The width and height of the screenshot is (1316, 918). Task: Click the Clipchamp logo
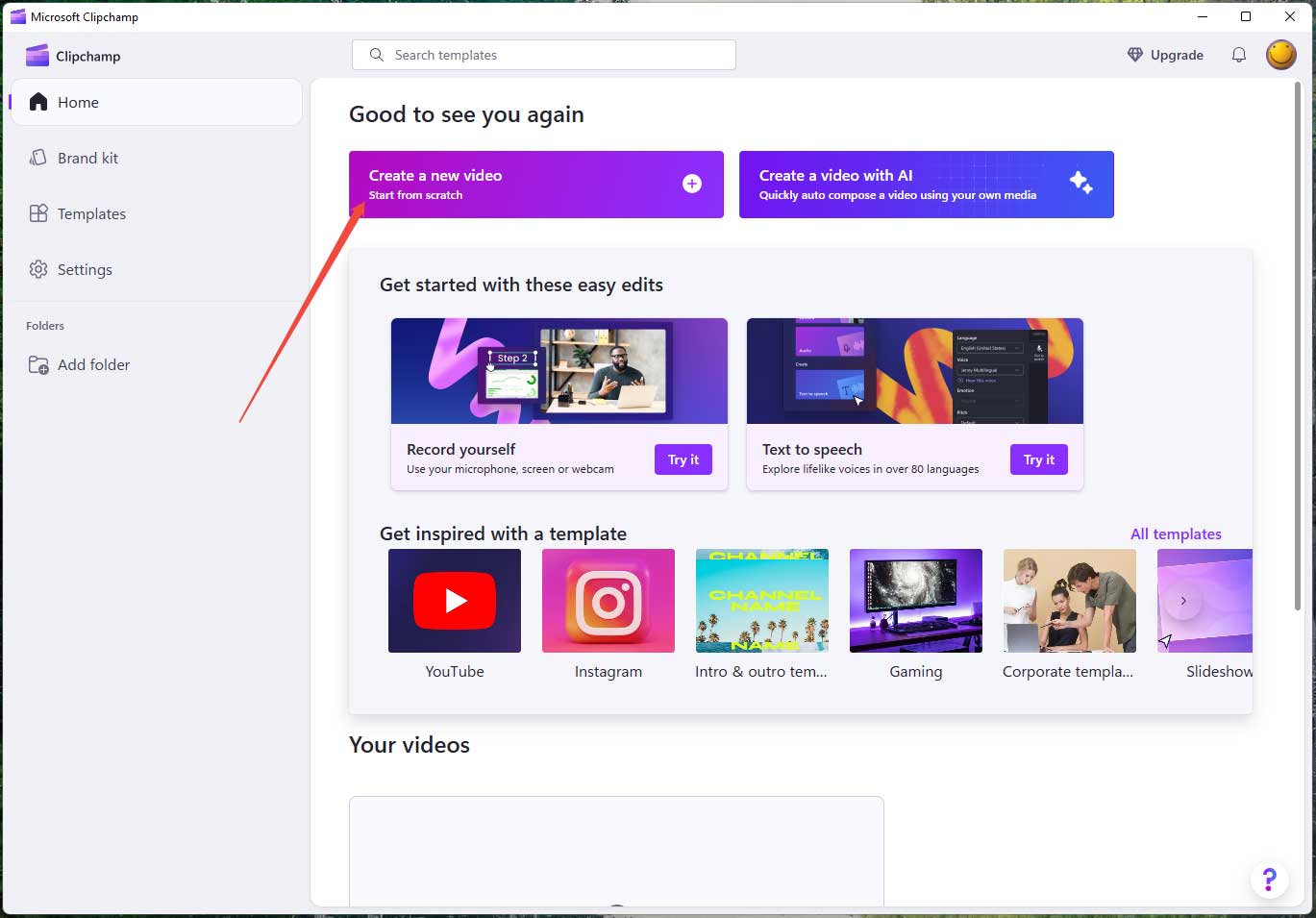click(37, 55)
